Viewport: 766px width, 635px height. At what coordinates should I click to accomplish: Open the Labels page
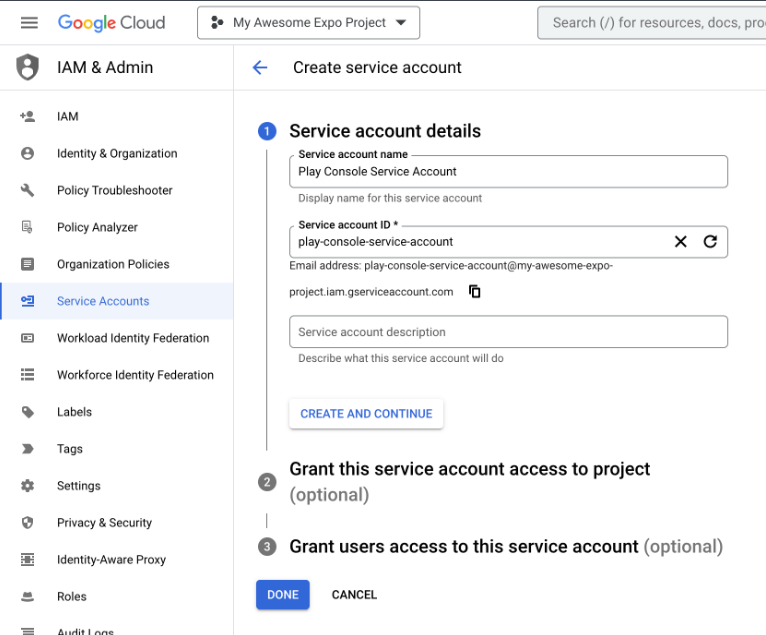pos(74,412)
